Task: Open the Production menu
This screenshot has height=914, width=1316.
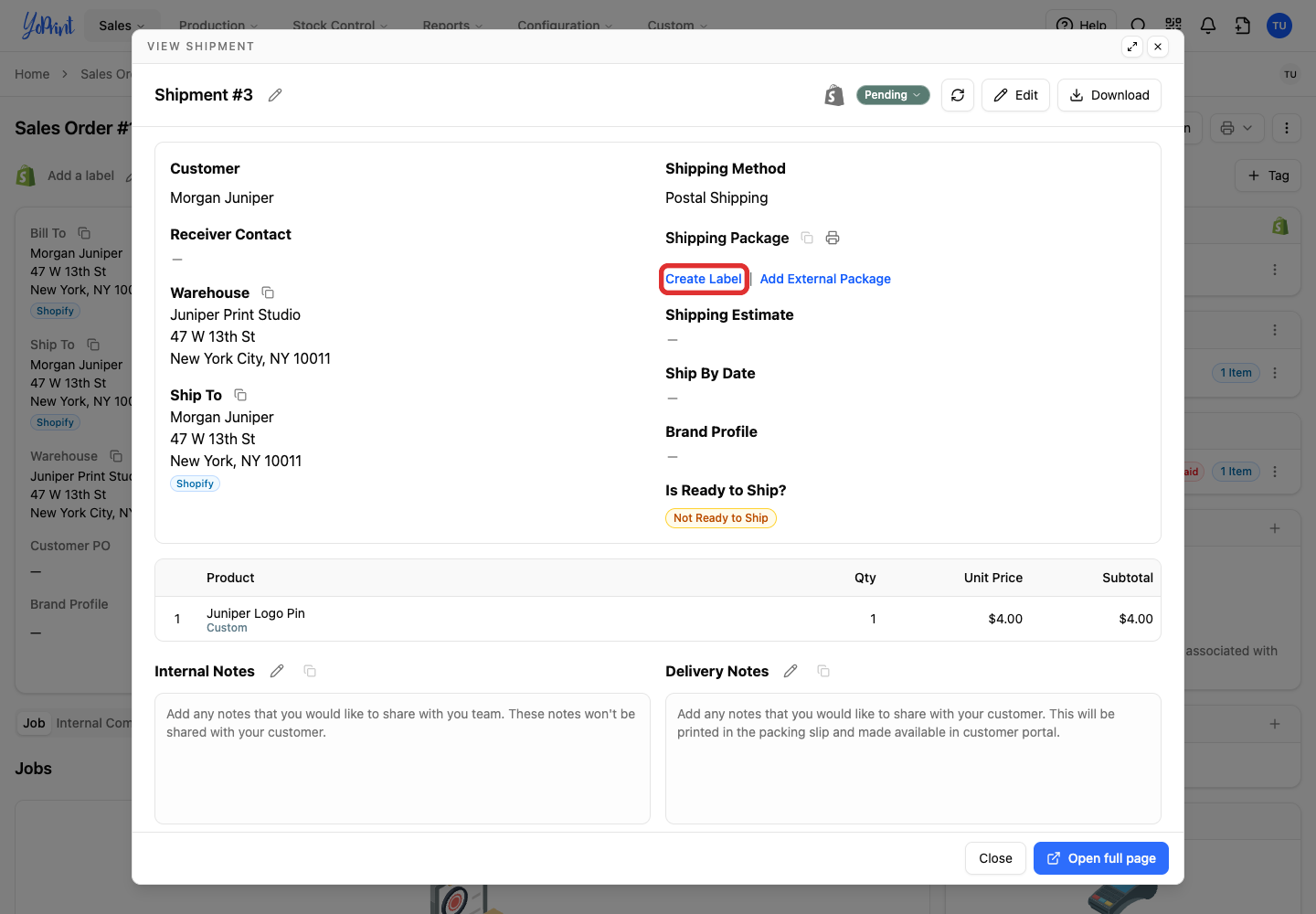Action: click(218, 26)
